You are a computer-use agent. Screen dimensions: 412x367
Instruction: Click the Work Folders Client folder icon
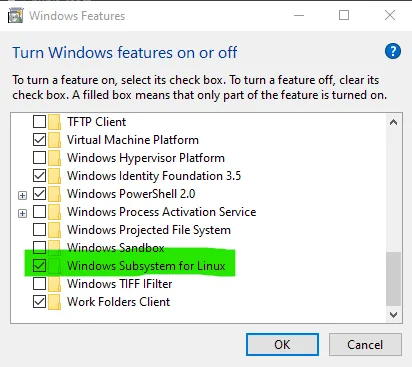(54, 302)
